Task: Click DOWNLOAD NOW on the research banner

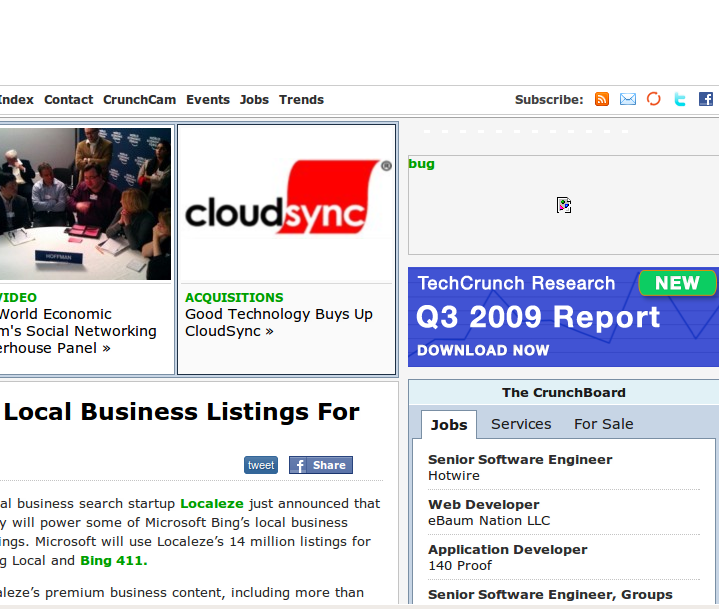Action: click(x=483, y=350)
